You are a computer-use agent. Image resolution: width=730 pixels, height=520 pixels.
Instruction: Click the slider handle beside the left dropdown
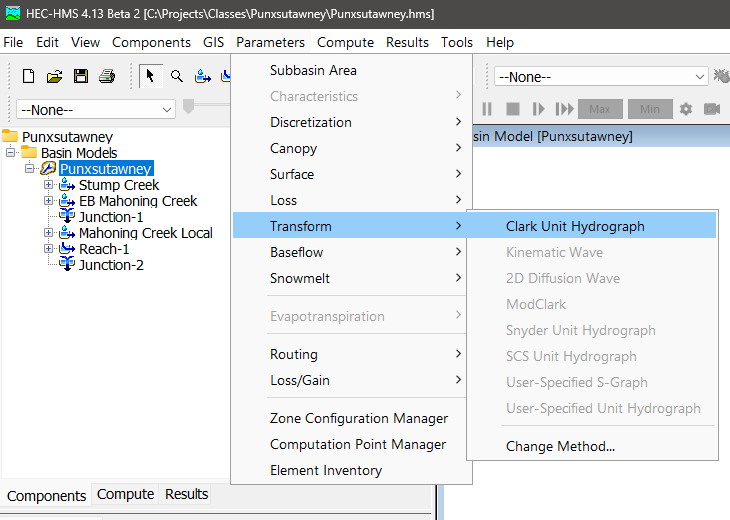click(x=188, y=106)
